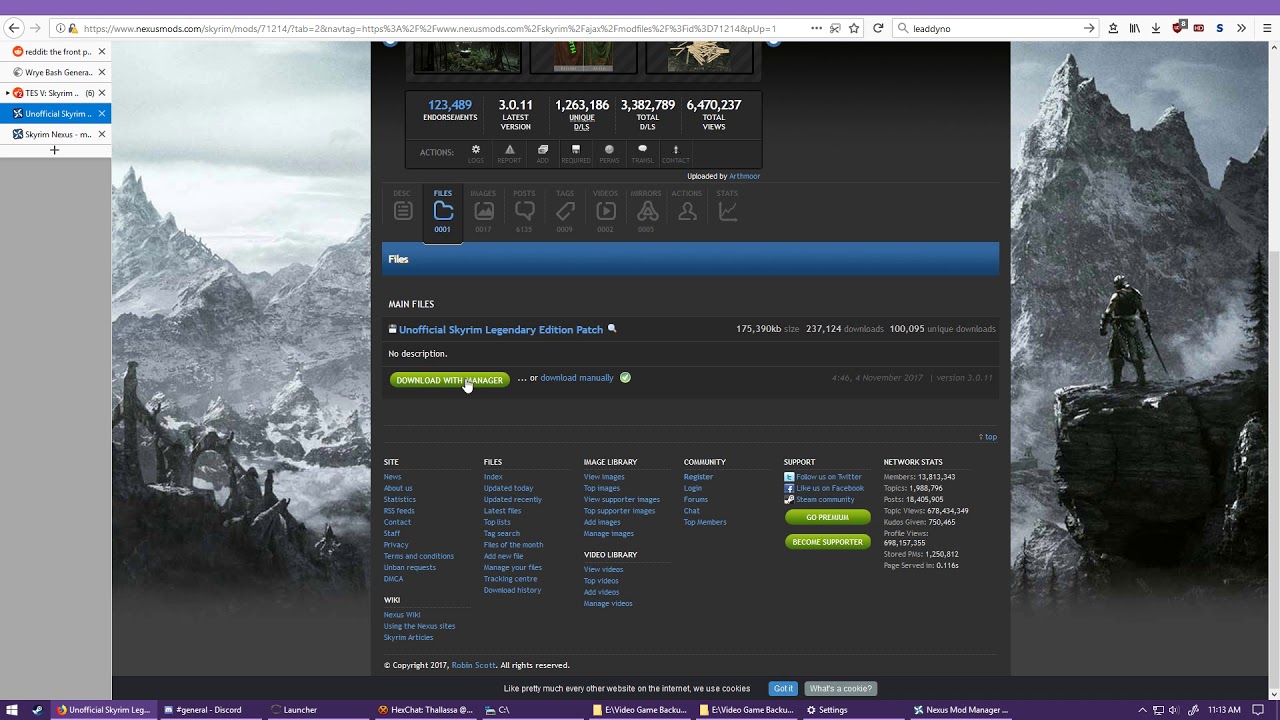Close the Skyrim Nexus sidebar tab
Screen dimensions: 1280x720
coord(102,134)
